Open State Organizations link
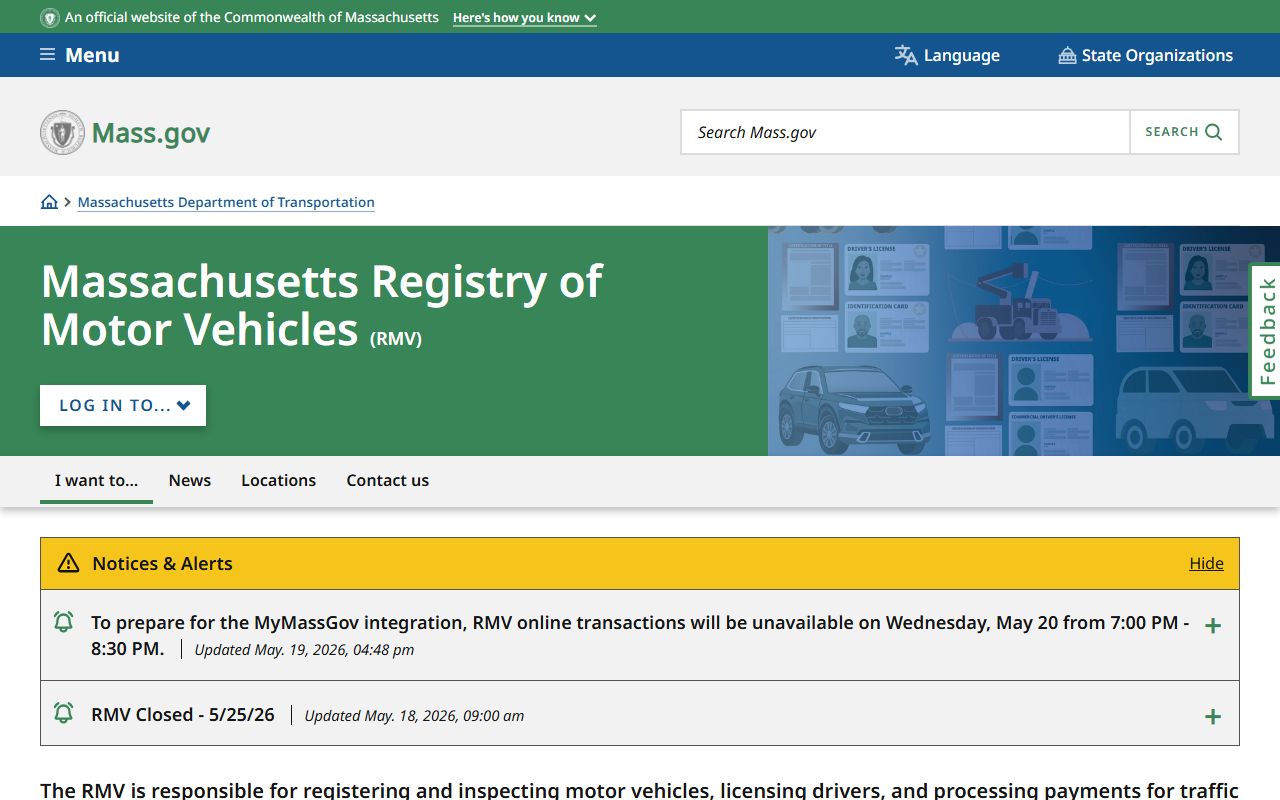 click(x=1146, y=55)
